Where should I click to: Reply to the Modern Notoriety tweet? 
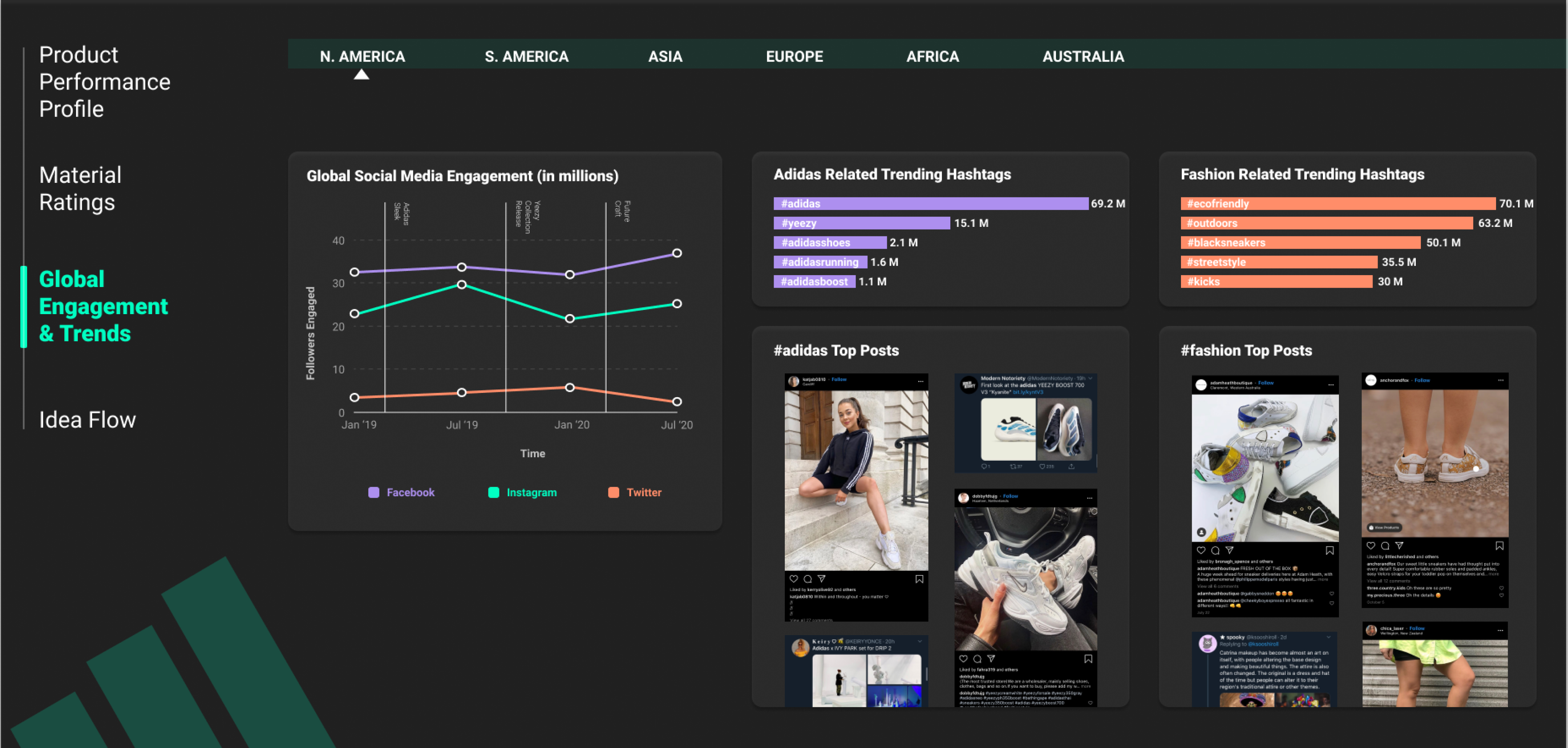pyautogui.click(x=986, y=466)
